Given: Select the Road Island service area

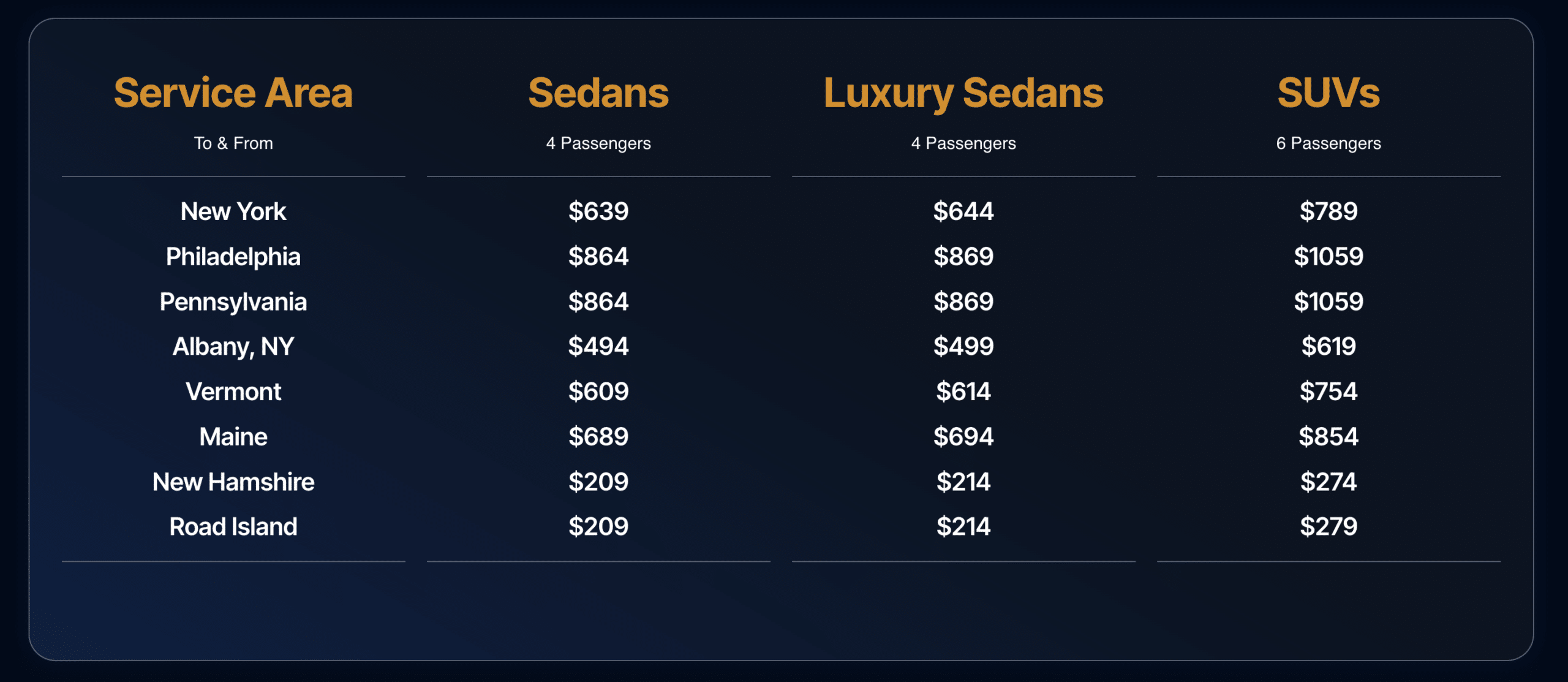Looking at the screenshot, I should click(x=233, y=527).
